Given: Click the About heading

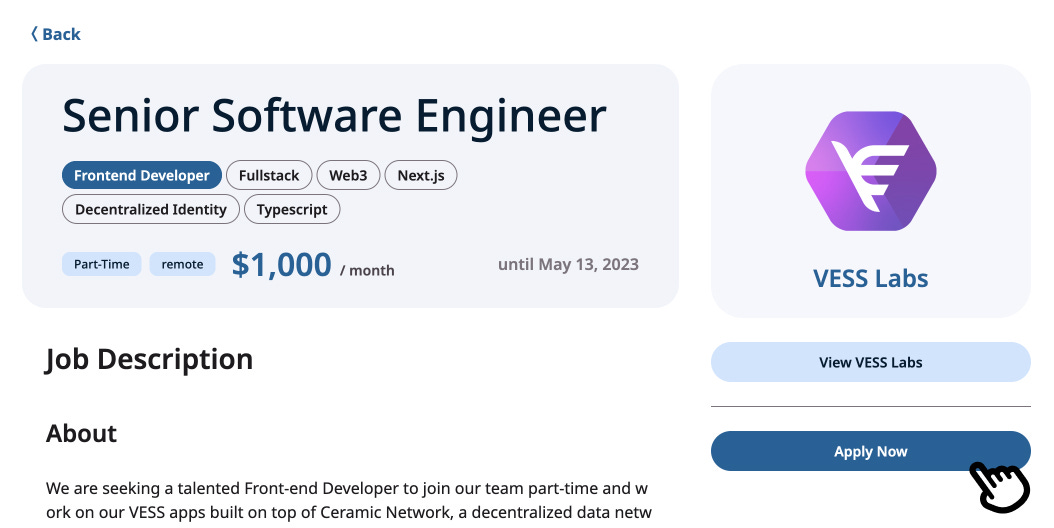Looking at the screenshot, I should pyautogui.click(x=81, y=433).
